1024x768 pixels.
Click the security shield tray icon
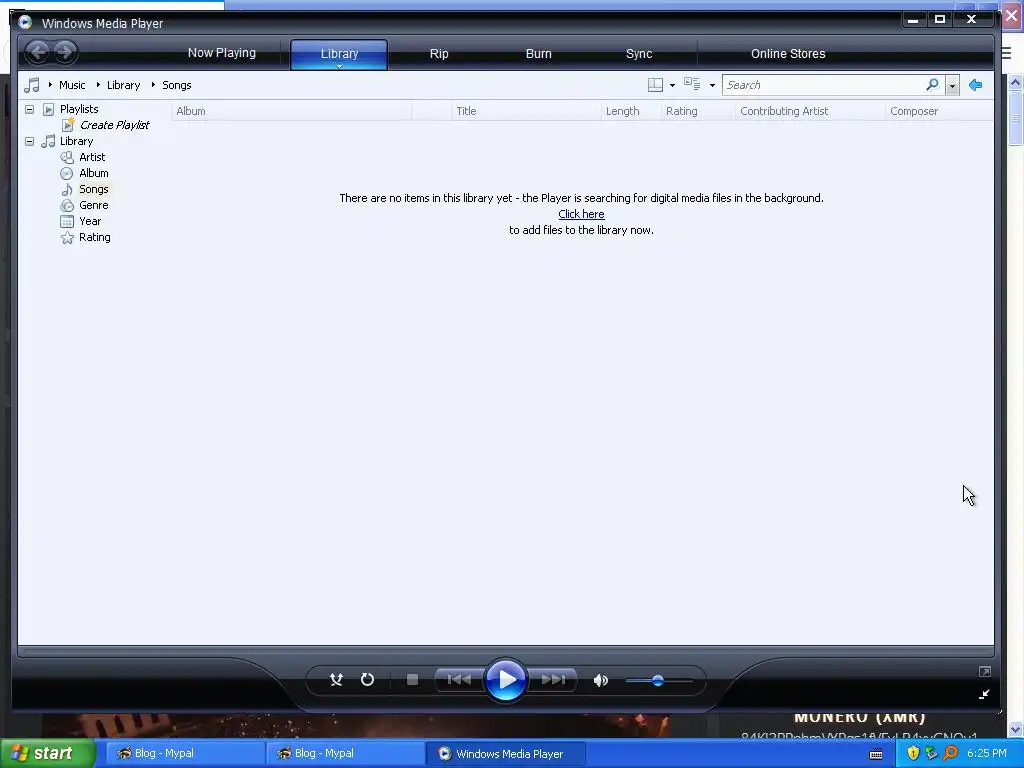(913, 753)
